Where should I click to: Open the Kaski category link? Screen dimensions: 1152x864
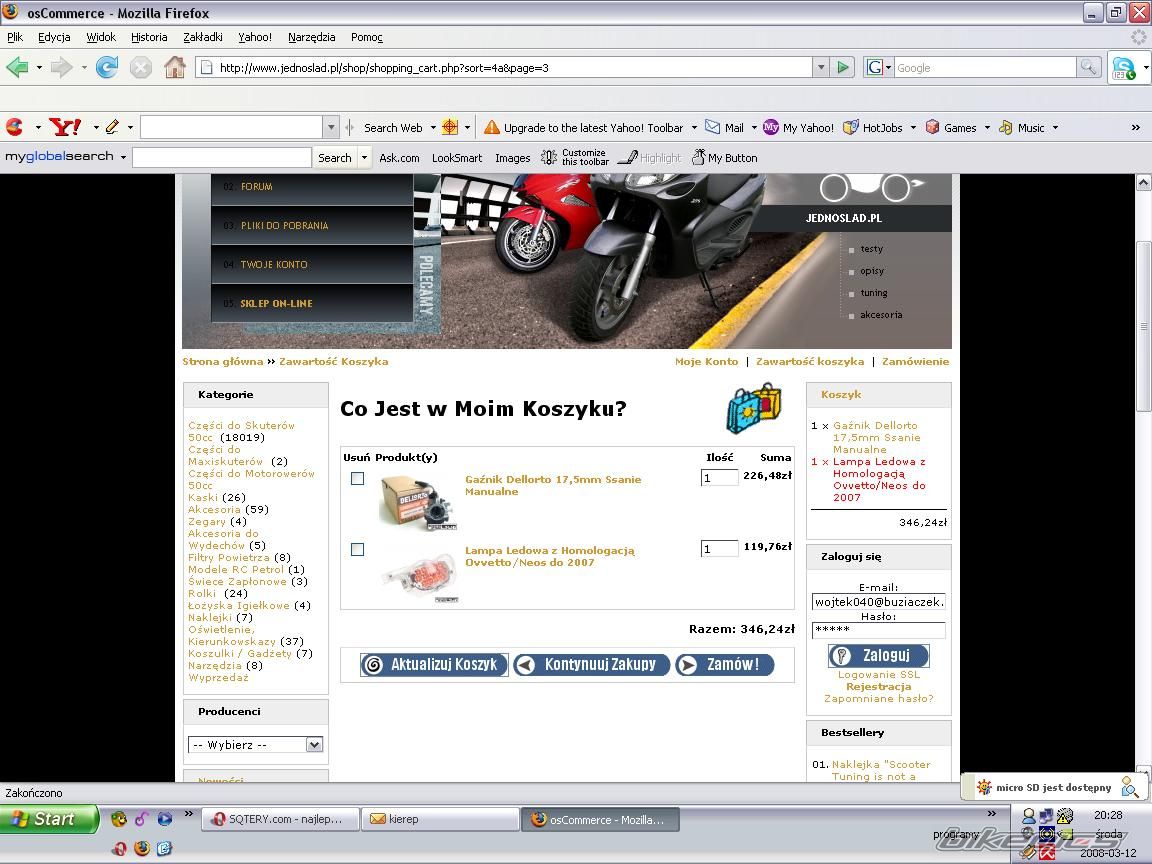[x=203, y=497]
